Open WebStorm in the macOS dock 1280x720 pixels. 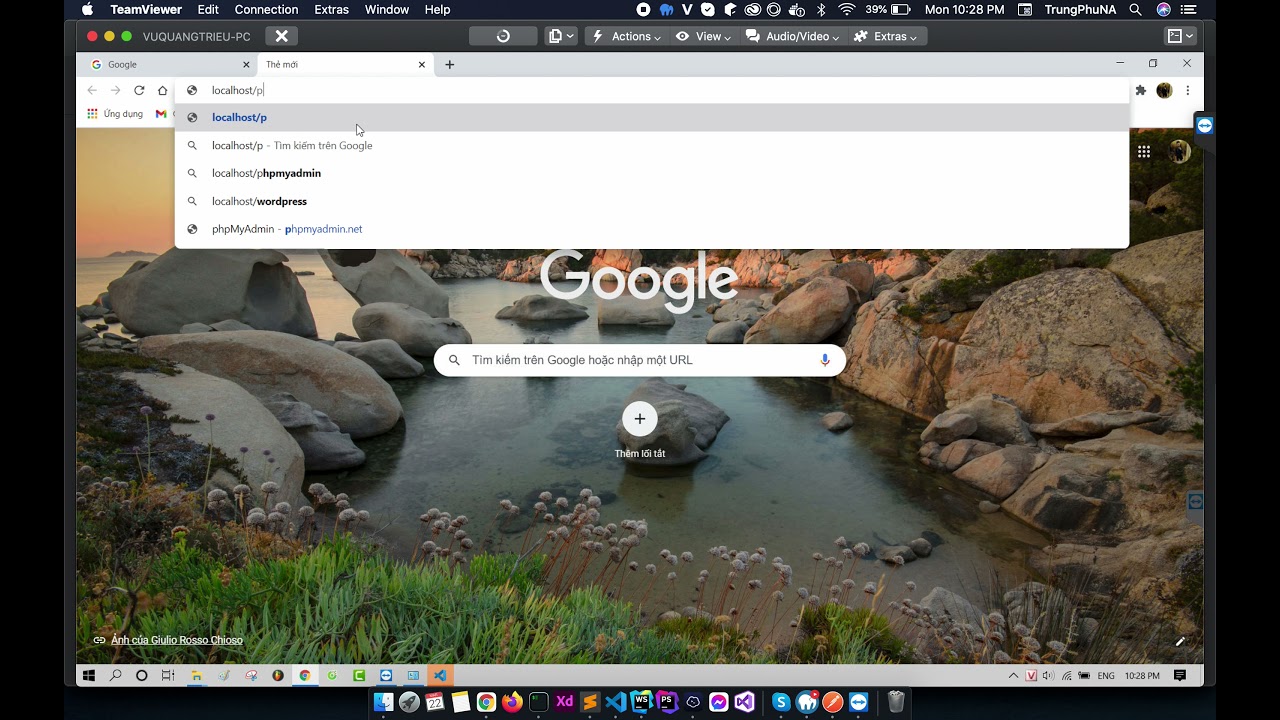[x=642, y=702]
